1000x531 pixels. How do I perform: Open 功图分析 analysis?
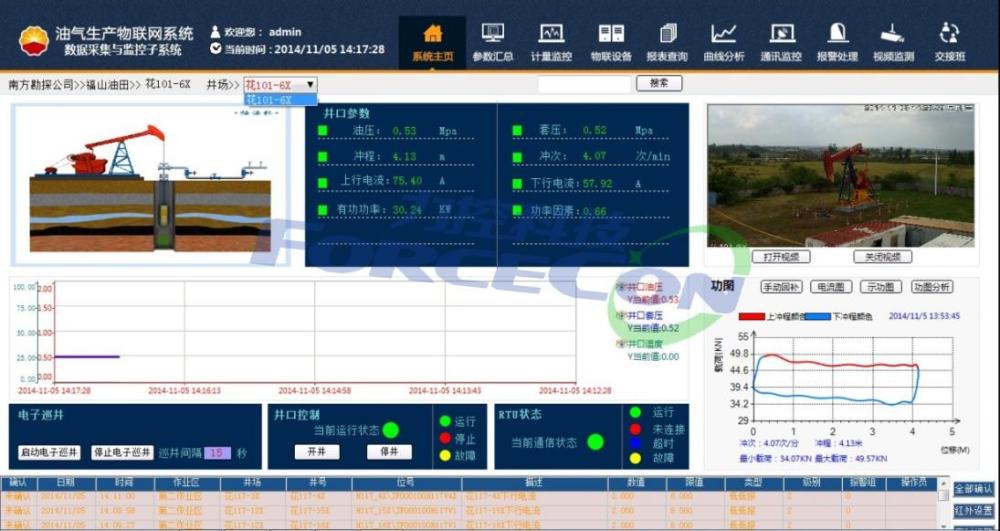click(932, 287)
